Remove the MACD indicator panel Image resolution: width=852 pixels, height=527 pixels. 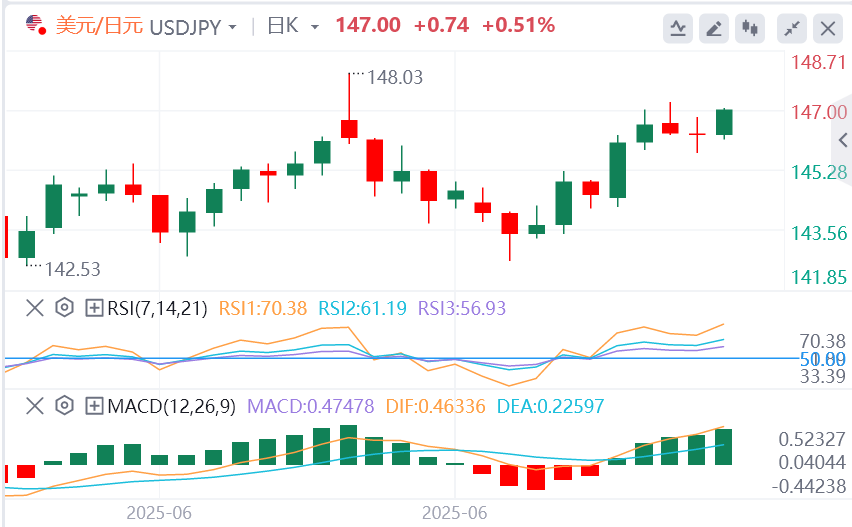(x=35, y=406)
